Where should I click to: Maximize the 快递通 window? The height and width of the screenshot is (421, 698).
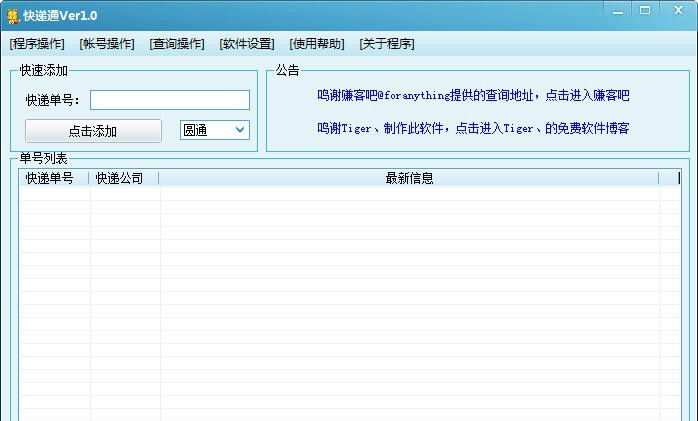[645, 11]
